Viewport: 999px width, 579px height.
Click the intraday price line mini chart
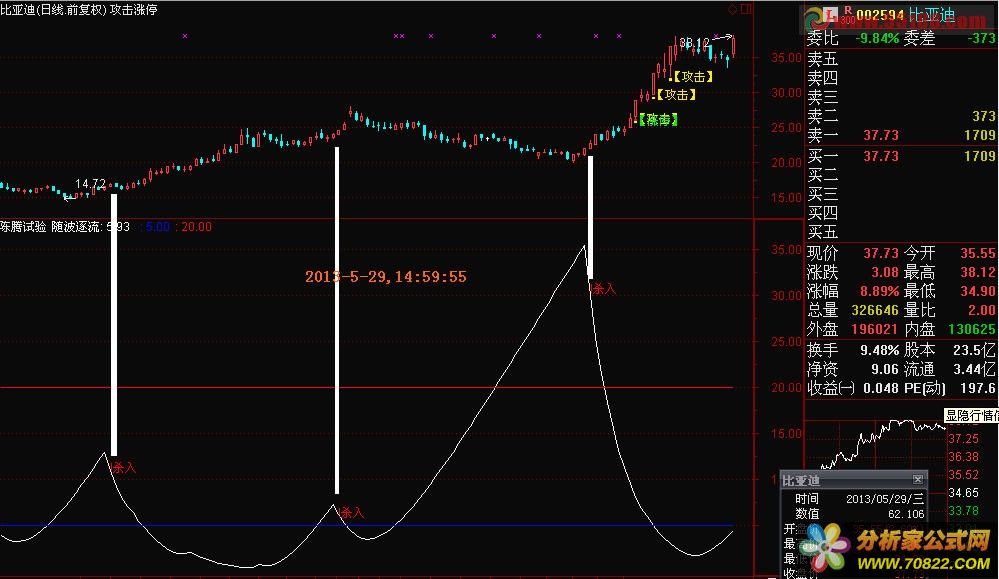pos(882,443)
